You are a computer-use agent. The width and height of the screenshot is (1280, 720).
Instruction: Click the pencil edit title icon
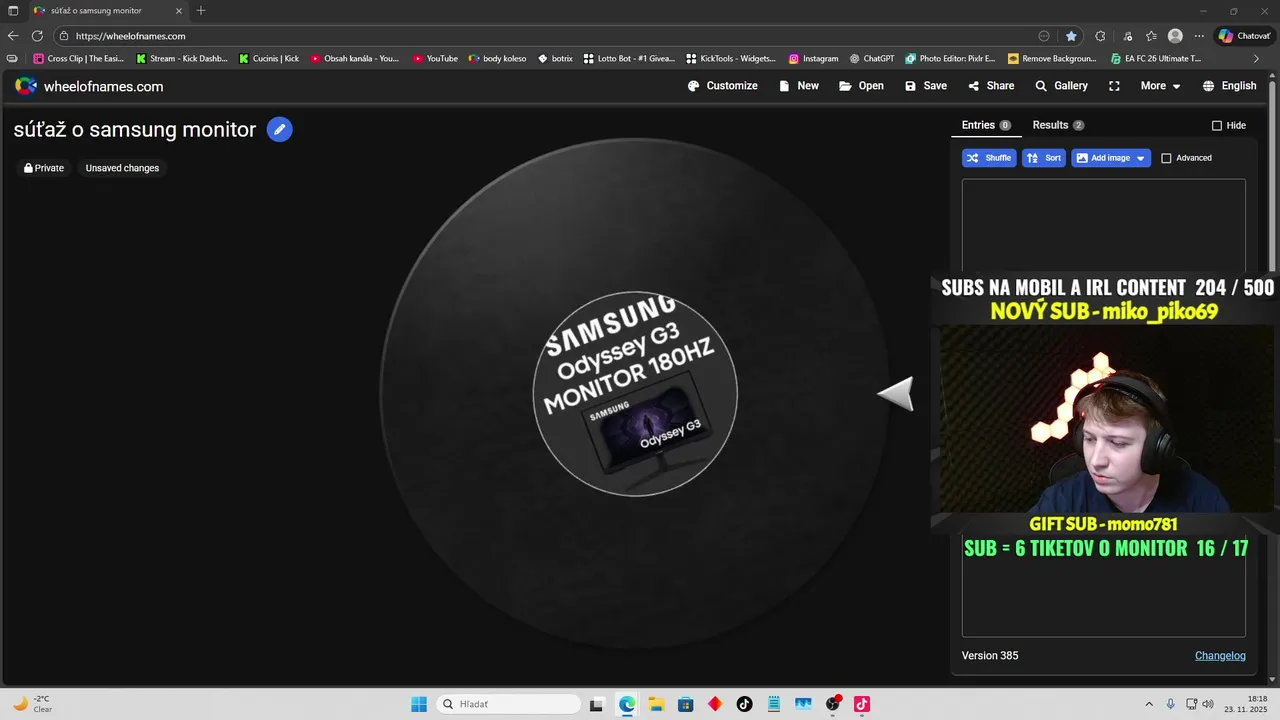tap(280, 130)
